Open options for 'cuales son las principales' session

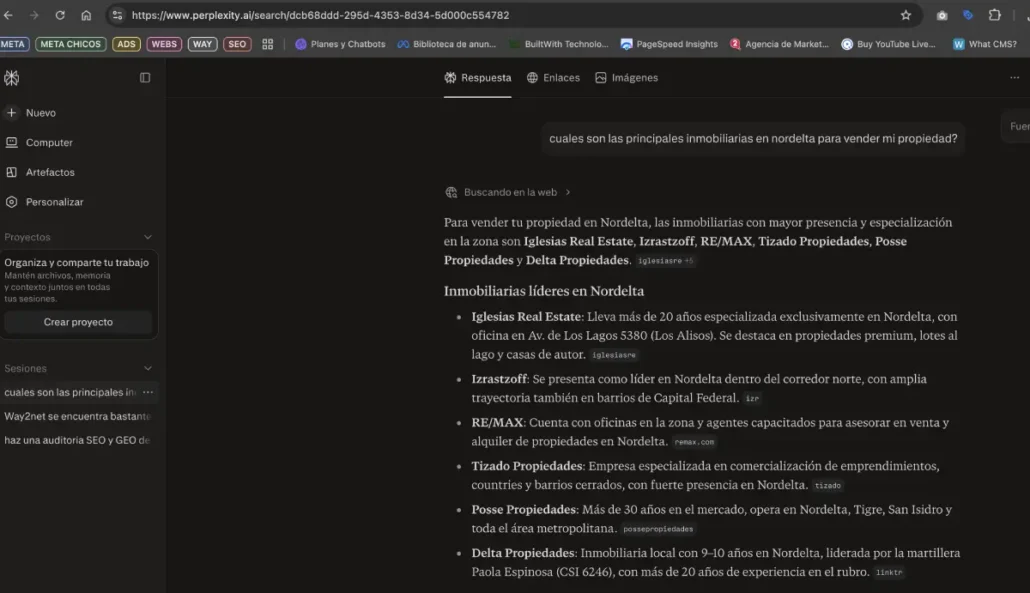(148, 392)
